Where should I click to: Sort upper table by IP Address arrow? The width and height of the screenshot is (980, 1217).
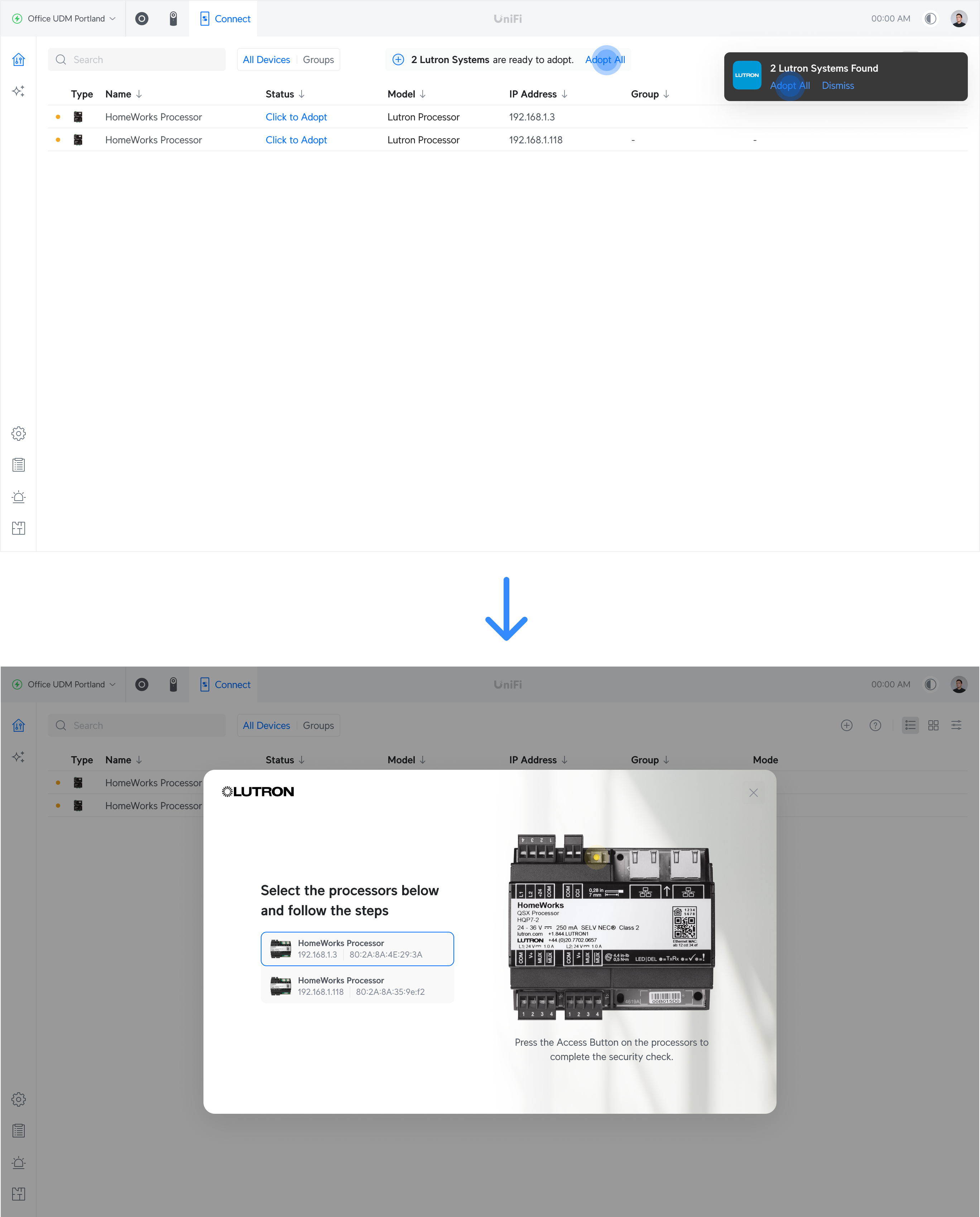pos(565,94)
